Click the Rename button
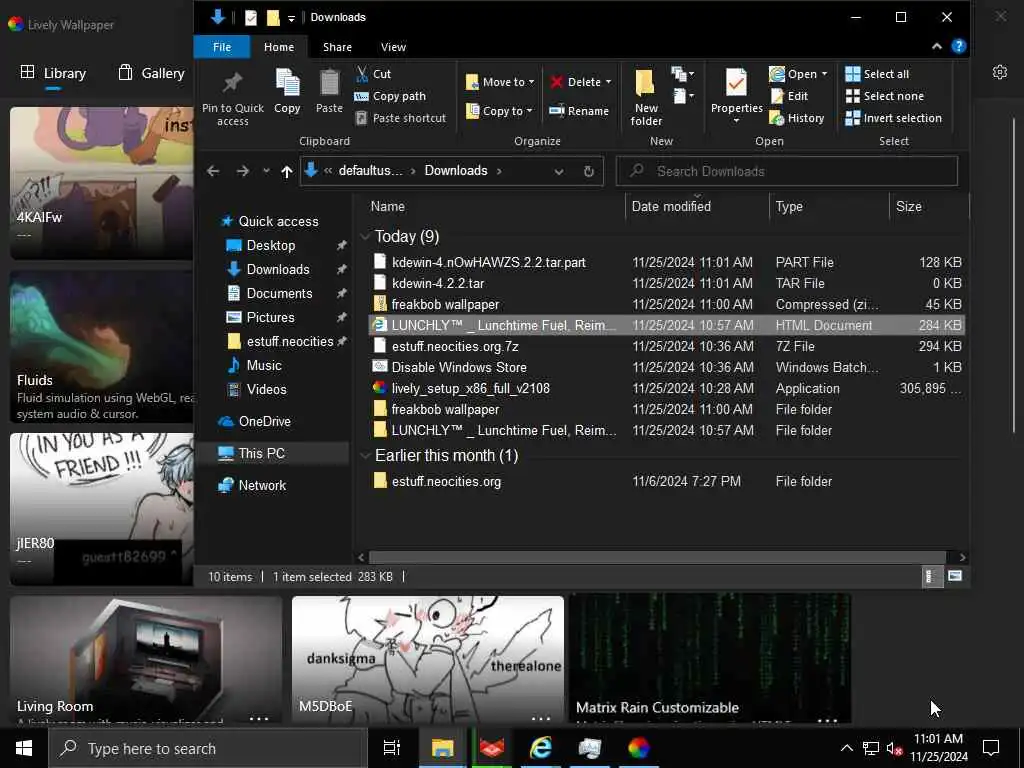Image resolution: width=1024 pixels, height=768 pixels. [x=579, y=111]
